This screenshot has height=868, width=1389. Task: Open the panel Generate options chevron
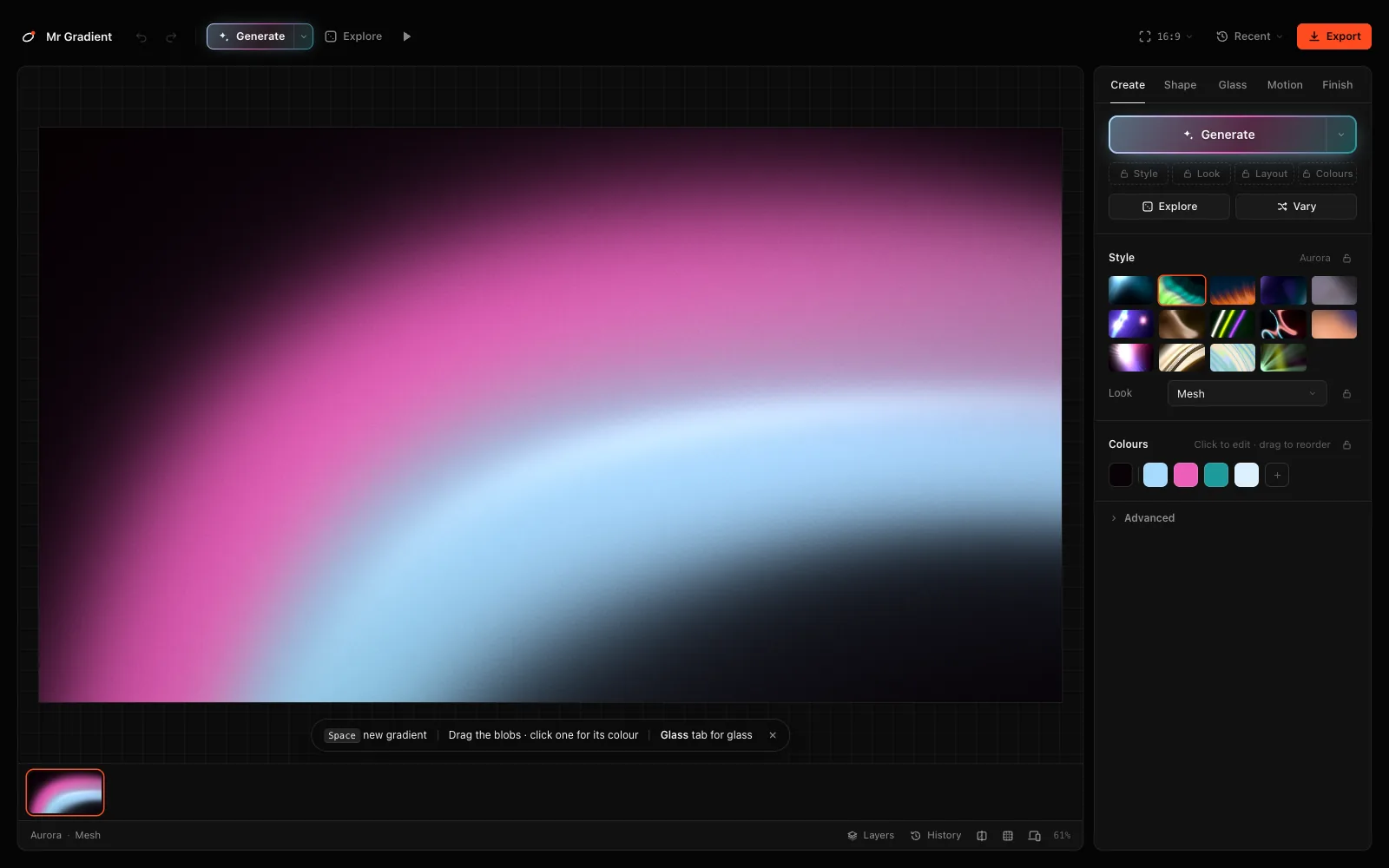(x=1341, y=135)
